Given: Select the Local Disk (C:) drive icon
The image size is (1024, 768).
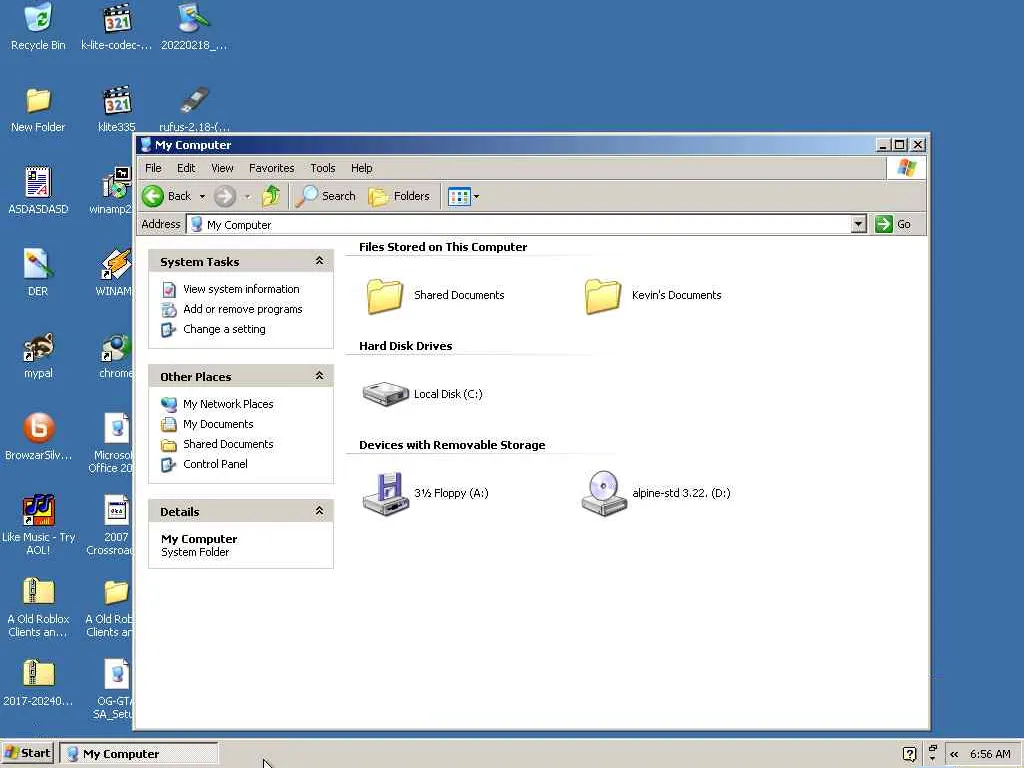Looking at the screenshot, I should click(x=385, y=394).
